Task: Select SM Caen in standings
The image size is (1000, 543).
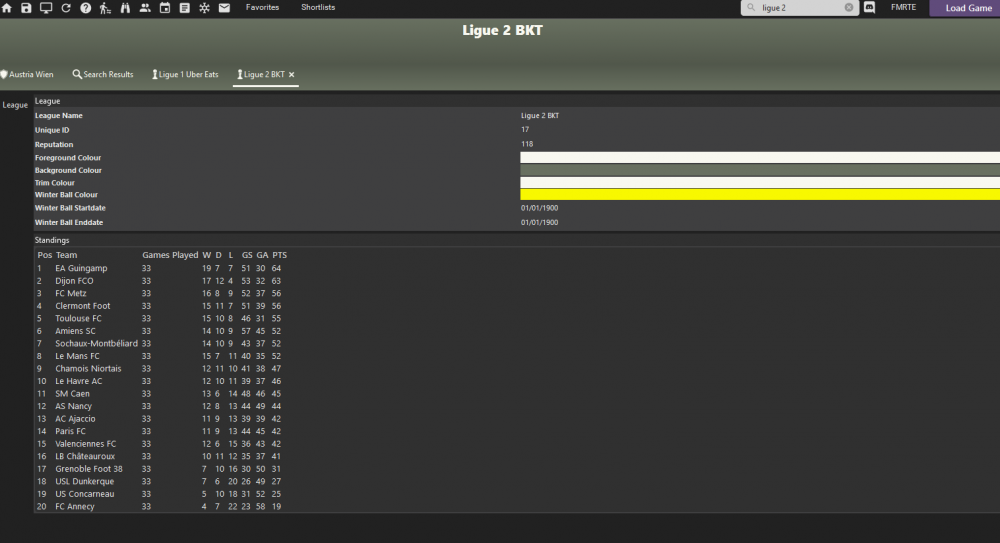Action: pos(72,394)
